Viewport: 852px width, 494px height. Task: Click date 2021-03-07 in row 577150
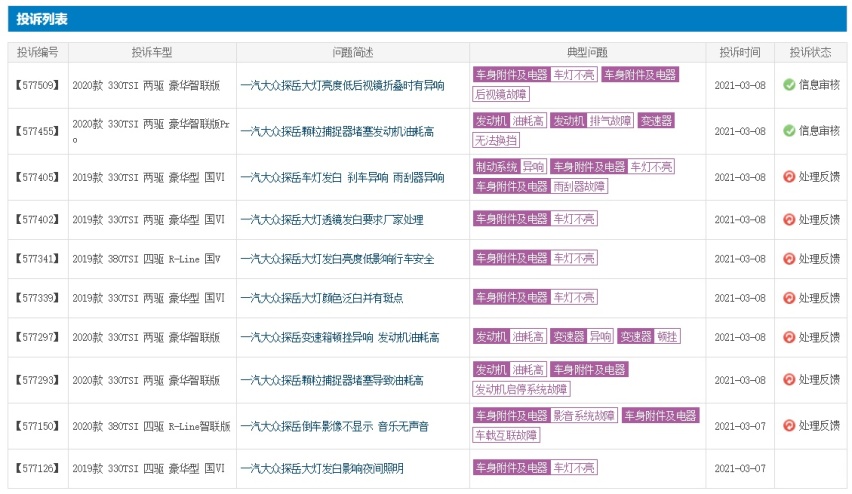740,427
